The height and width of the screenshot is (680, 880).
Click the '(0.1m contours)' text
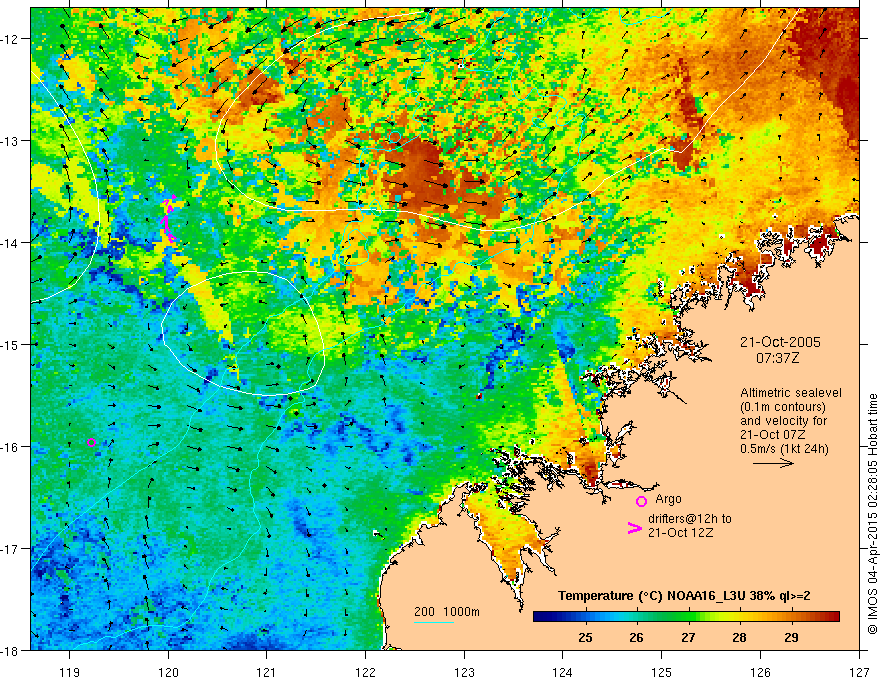[x=783, y=407]
